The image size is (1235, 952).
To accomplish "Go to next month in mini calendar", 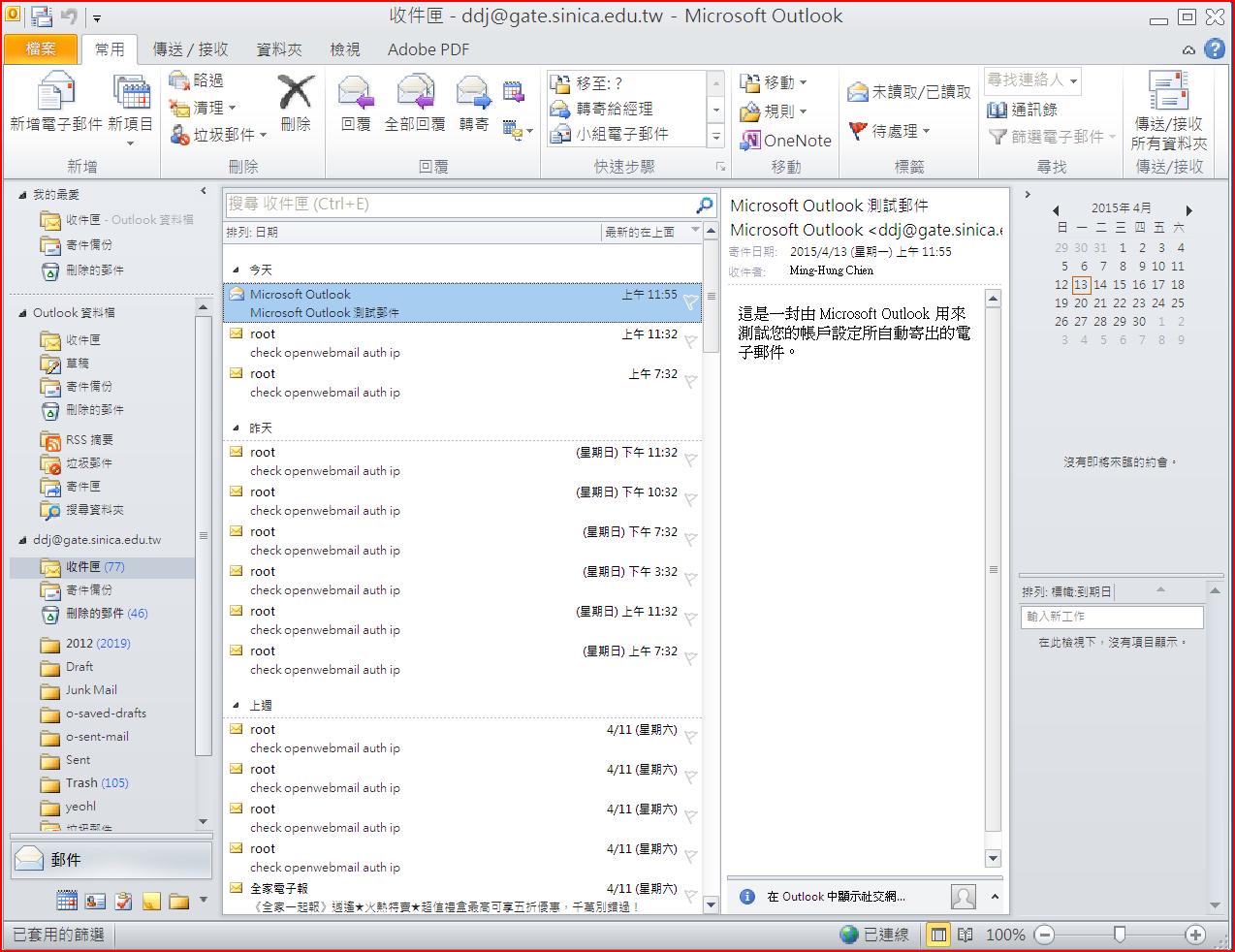I will 1188,209.
